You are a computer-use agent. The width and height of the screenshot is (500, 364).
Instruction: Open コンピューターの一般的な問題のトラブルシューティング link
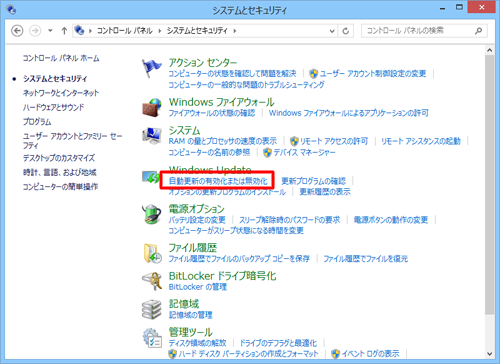point(246,85)
